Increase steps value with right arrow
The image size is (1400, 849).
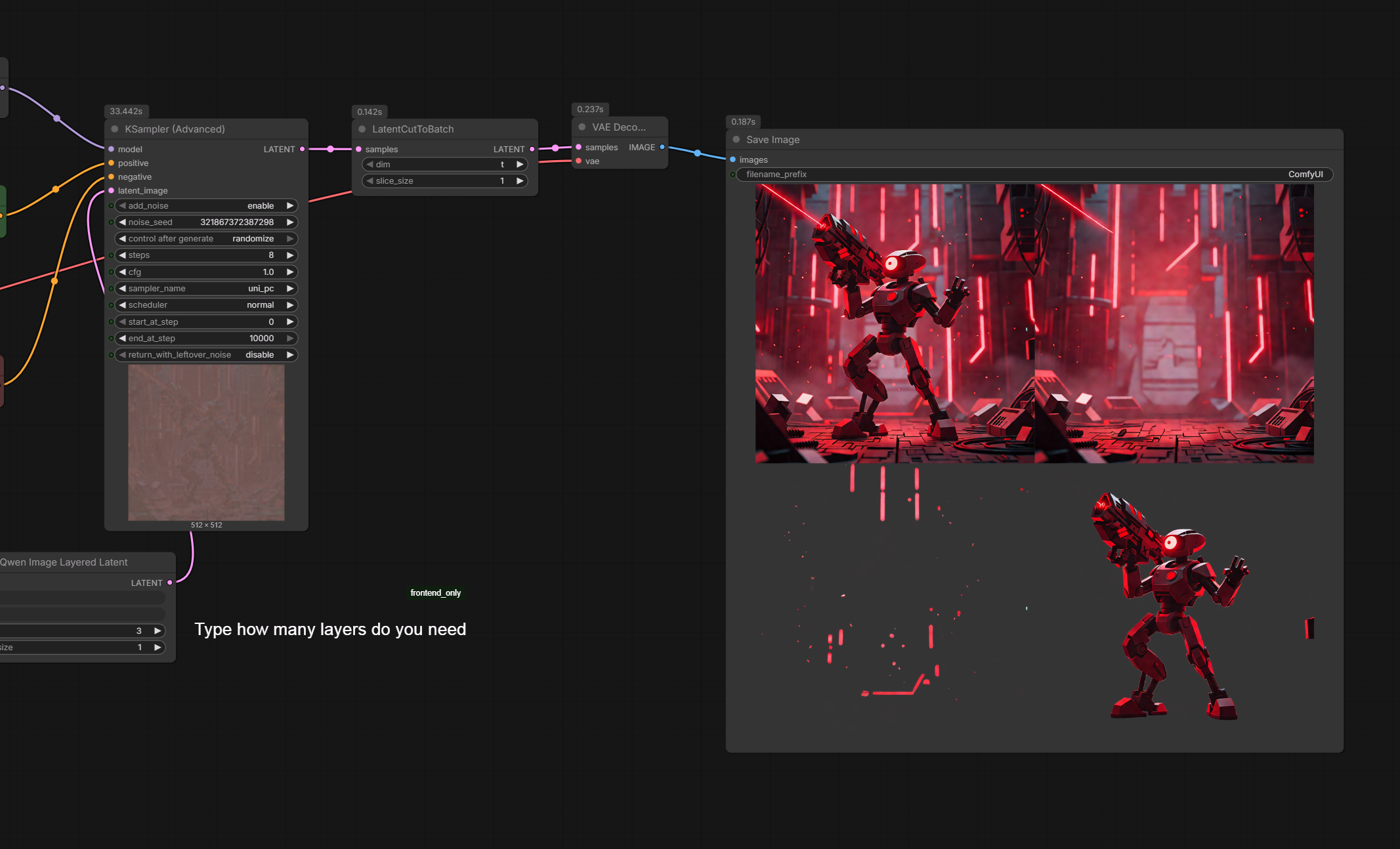pos(290,255)
